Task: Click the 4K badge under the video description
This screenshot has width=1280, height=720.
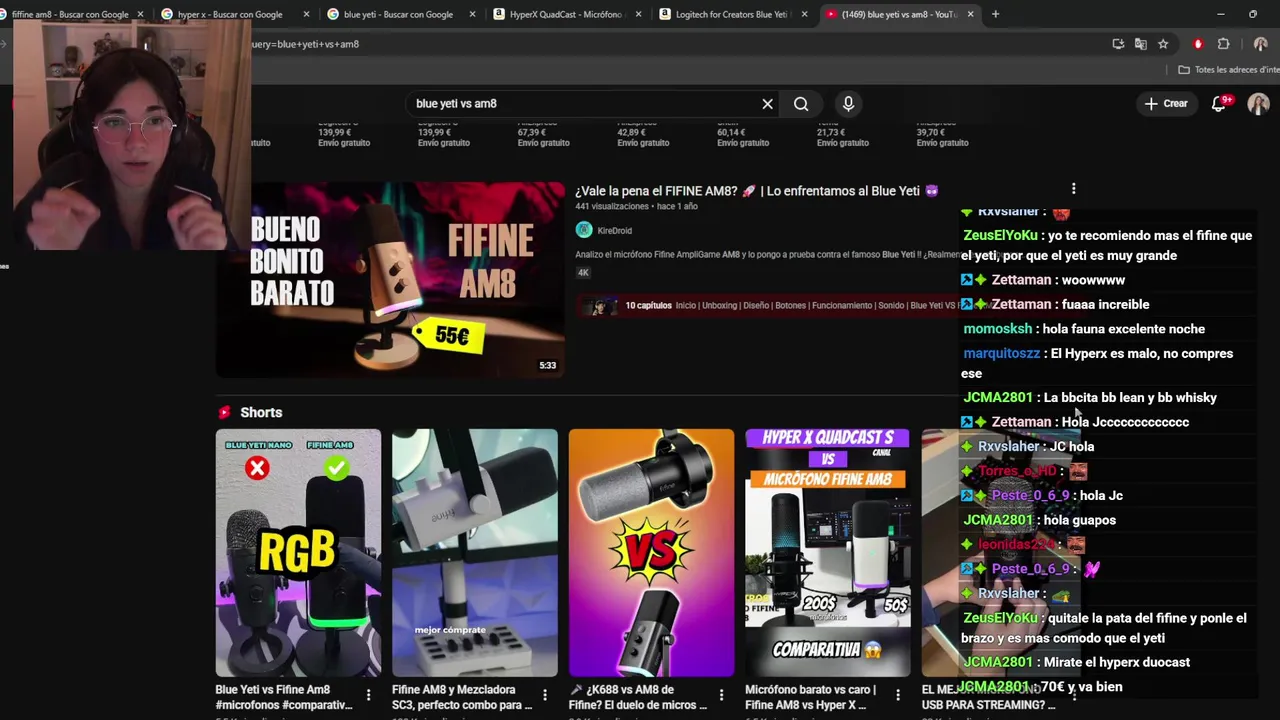Action: [583, 273]
